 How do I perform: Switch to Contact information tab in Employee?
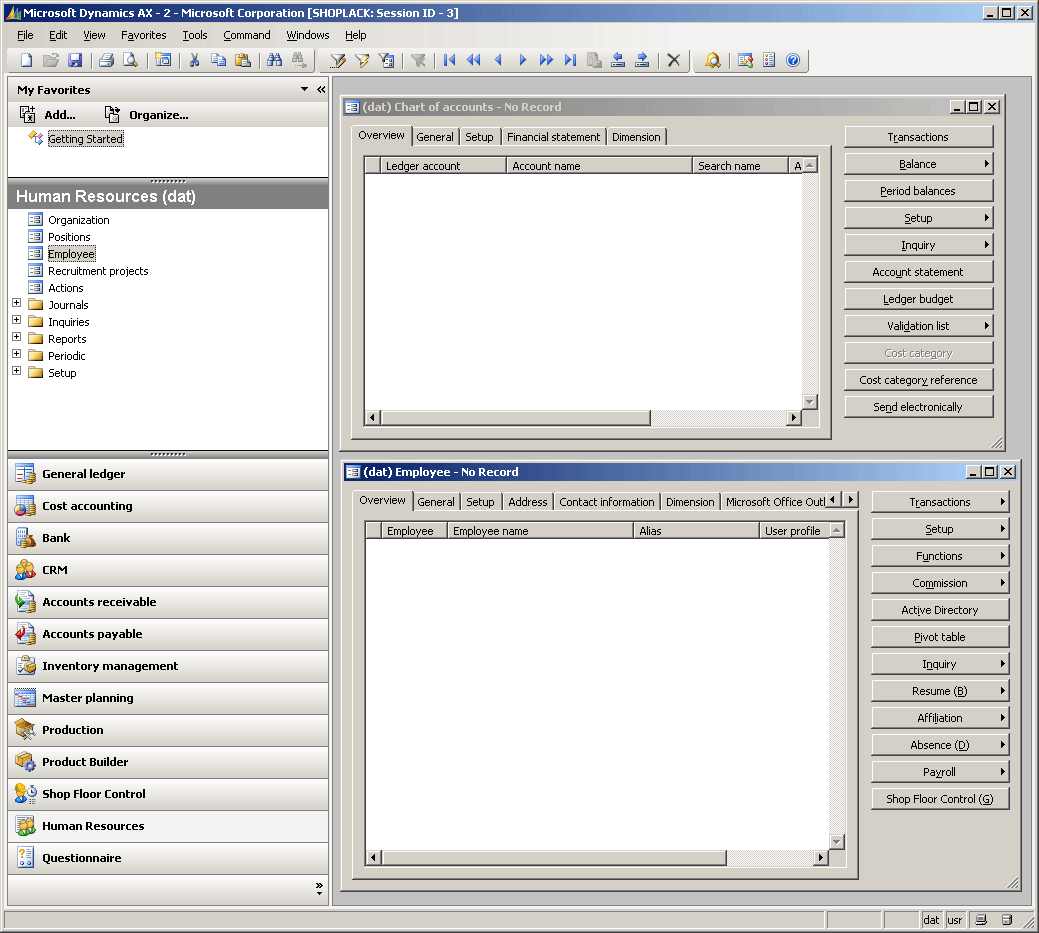pos(606,502)
